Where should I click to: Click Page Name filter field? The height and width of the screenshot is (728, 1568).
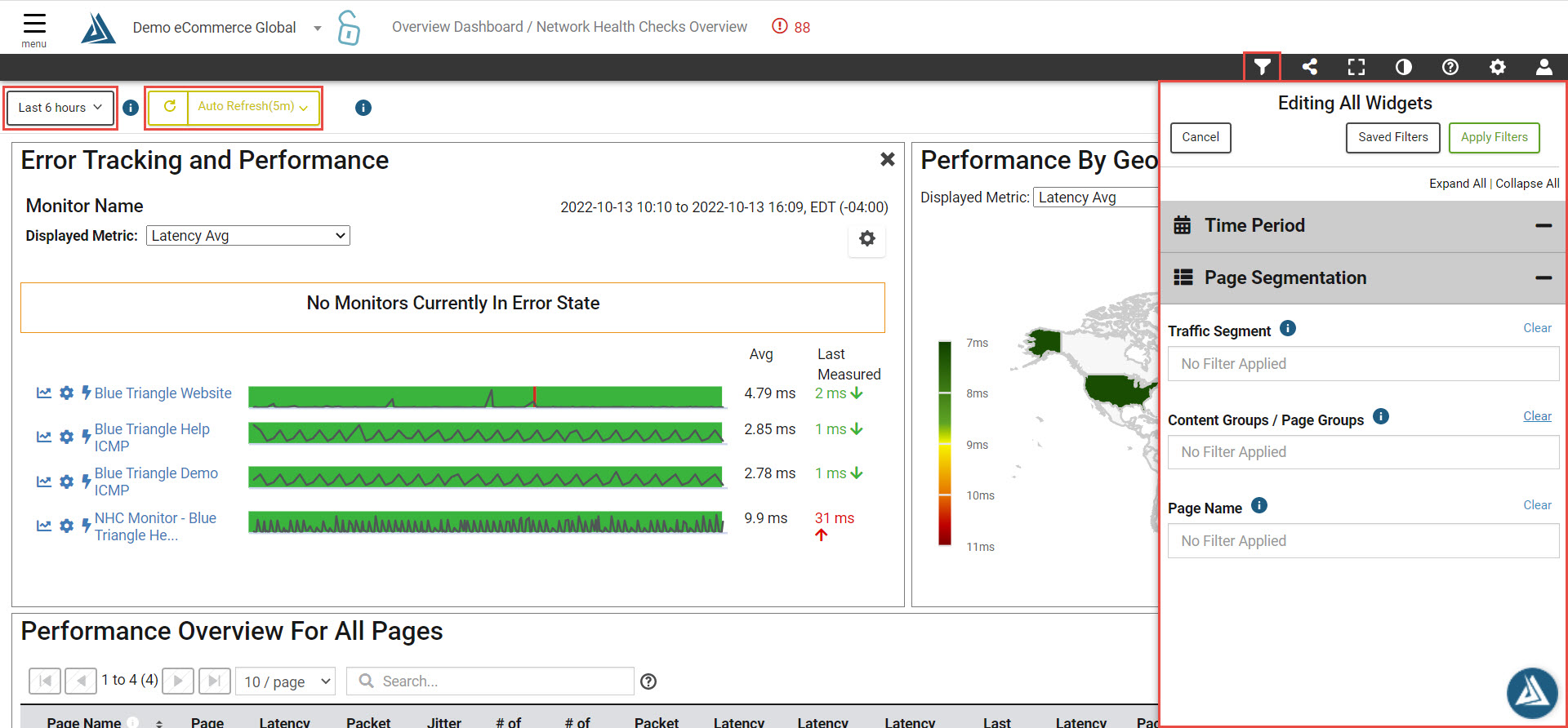(x=1364, y=541)
